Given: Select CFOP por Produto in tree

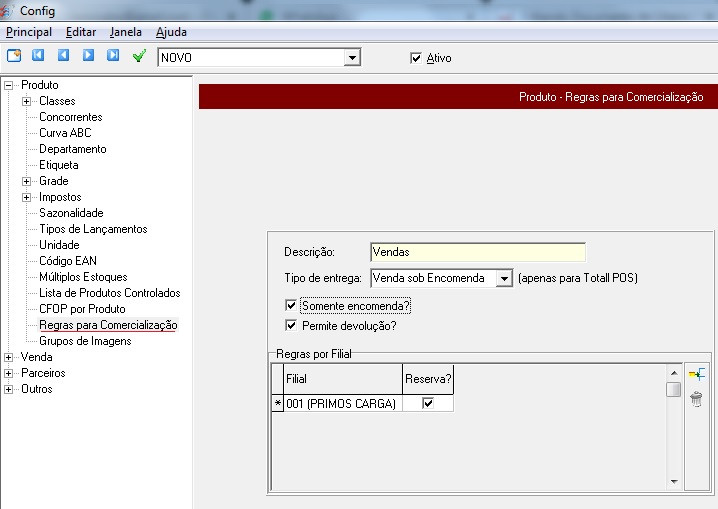Looking at the screenshot, I should tap(82, 309).
